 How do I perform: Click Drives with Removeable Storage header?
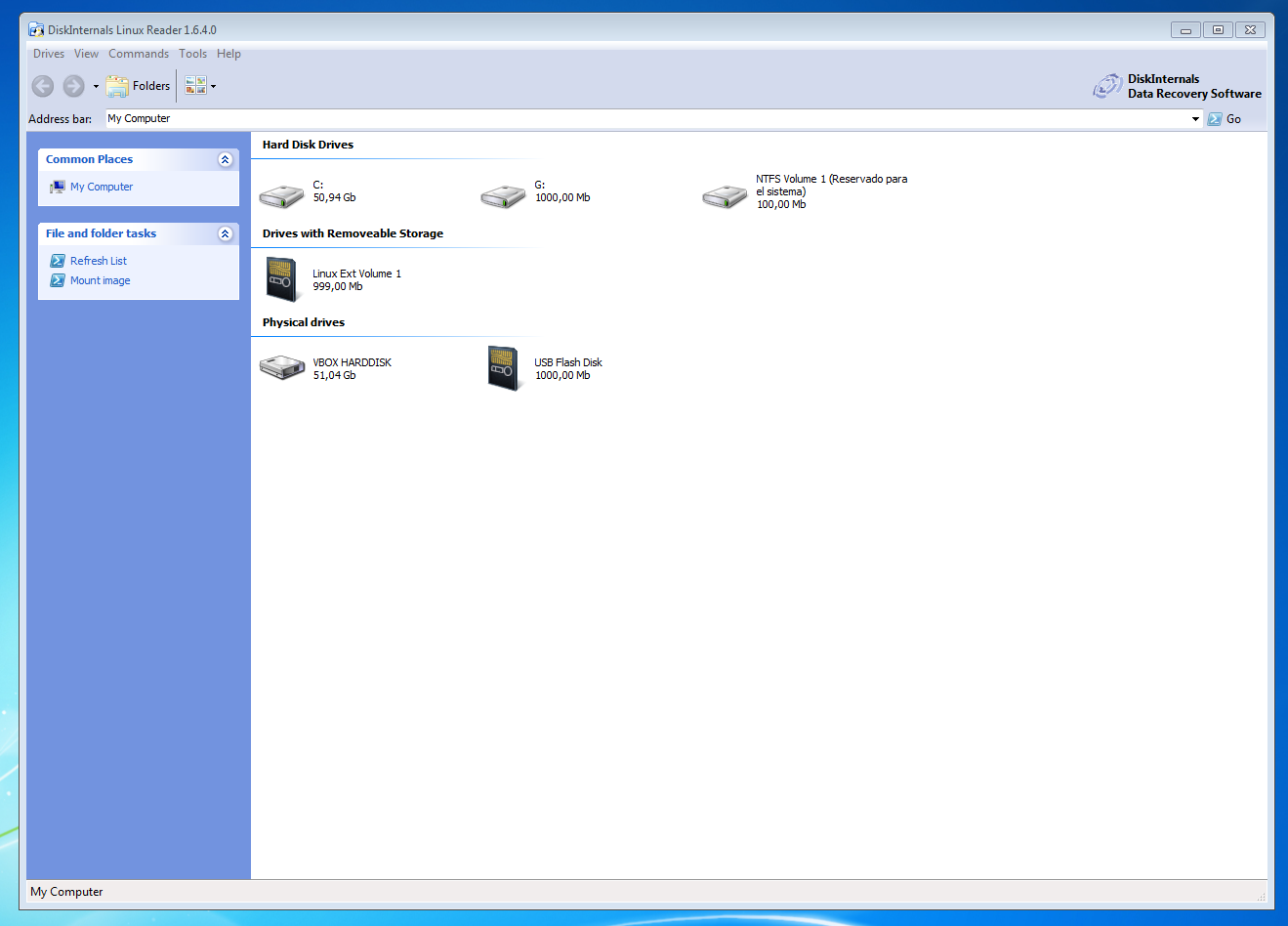(x=353, y=233)
